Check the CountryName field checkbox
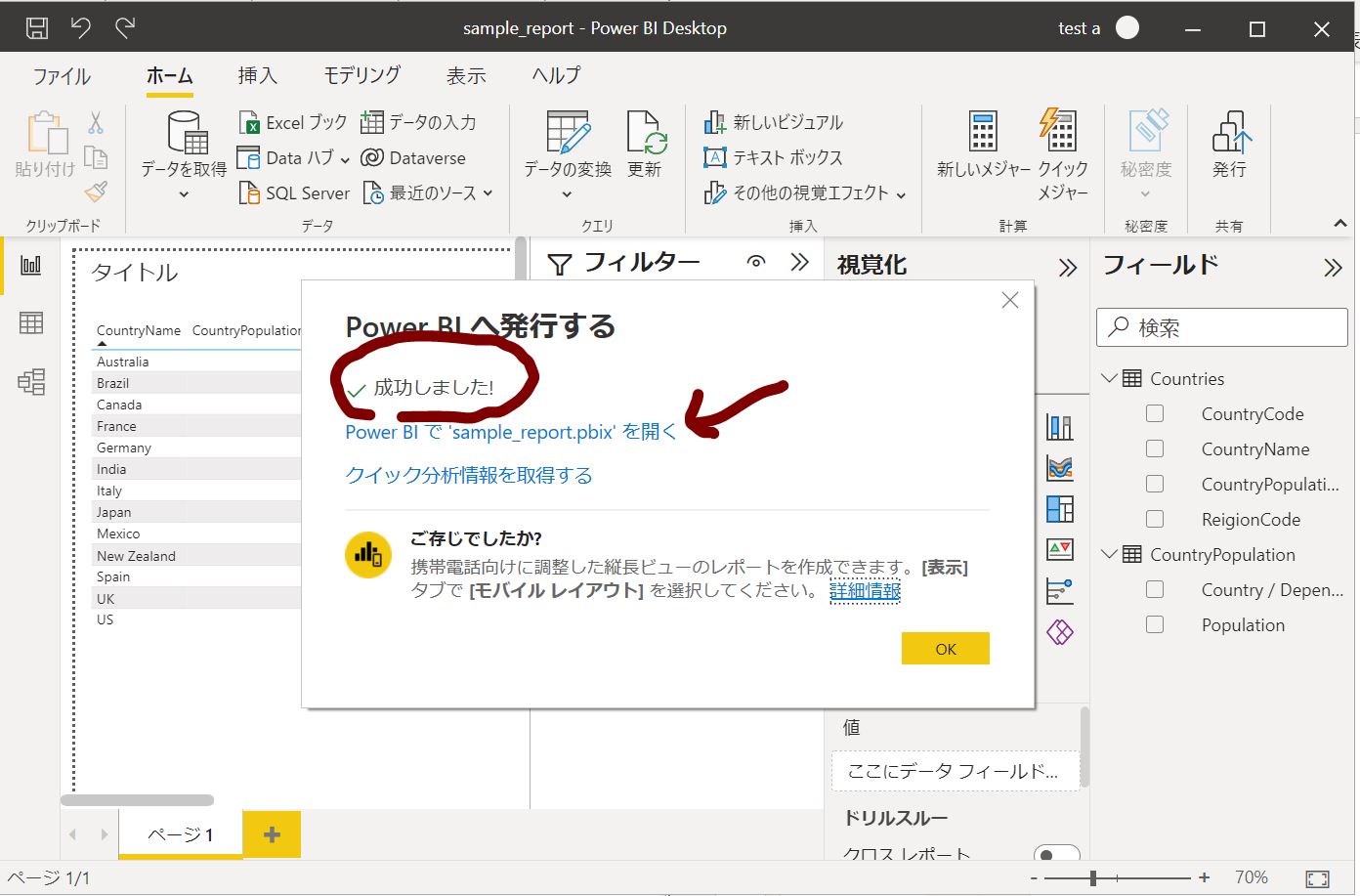This screenshot has width=1360, height=896. [1155, 448]
